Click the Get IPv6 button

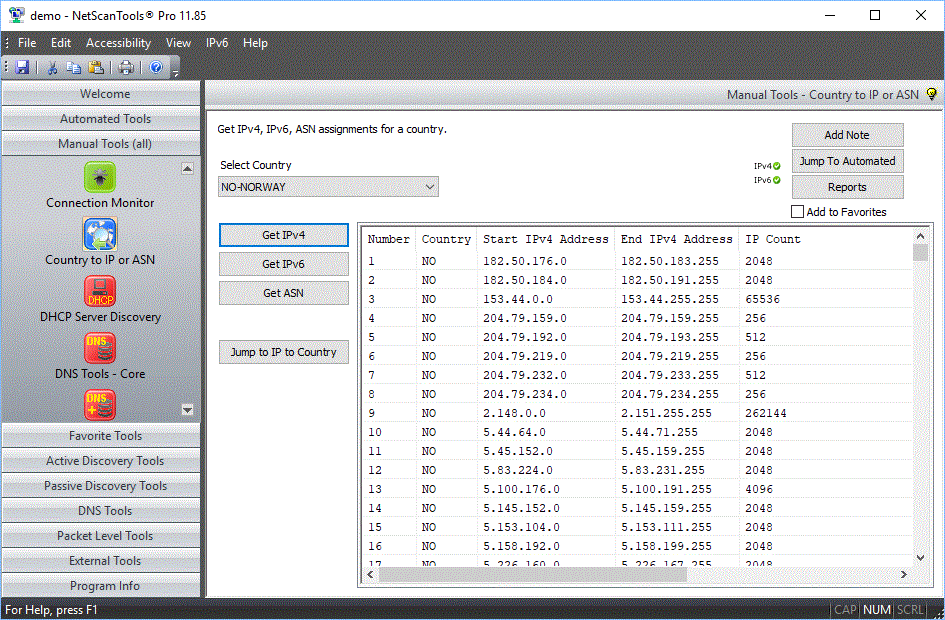pyautogui.click(x=284, y=264)
